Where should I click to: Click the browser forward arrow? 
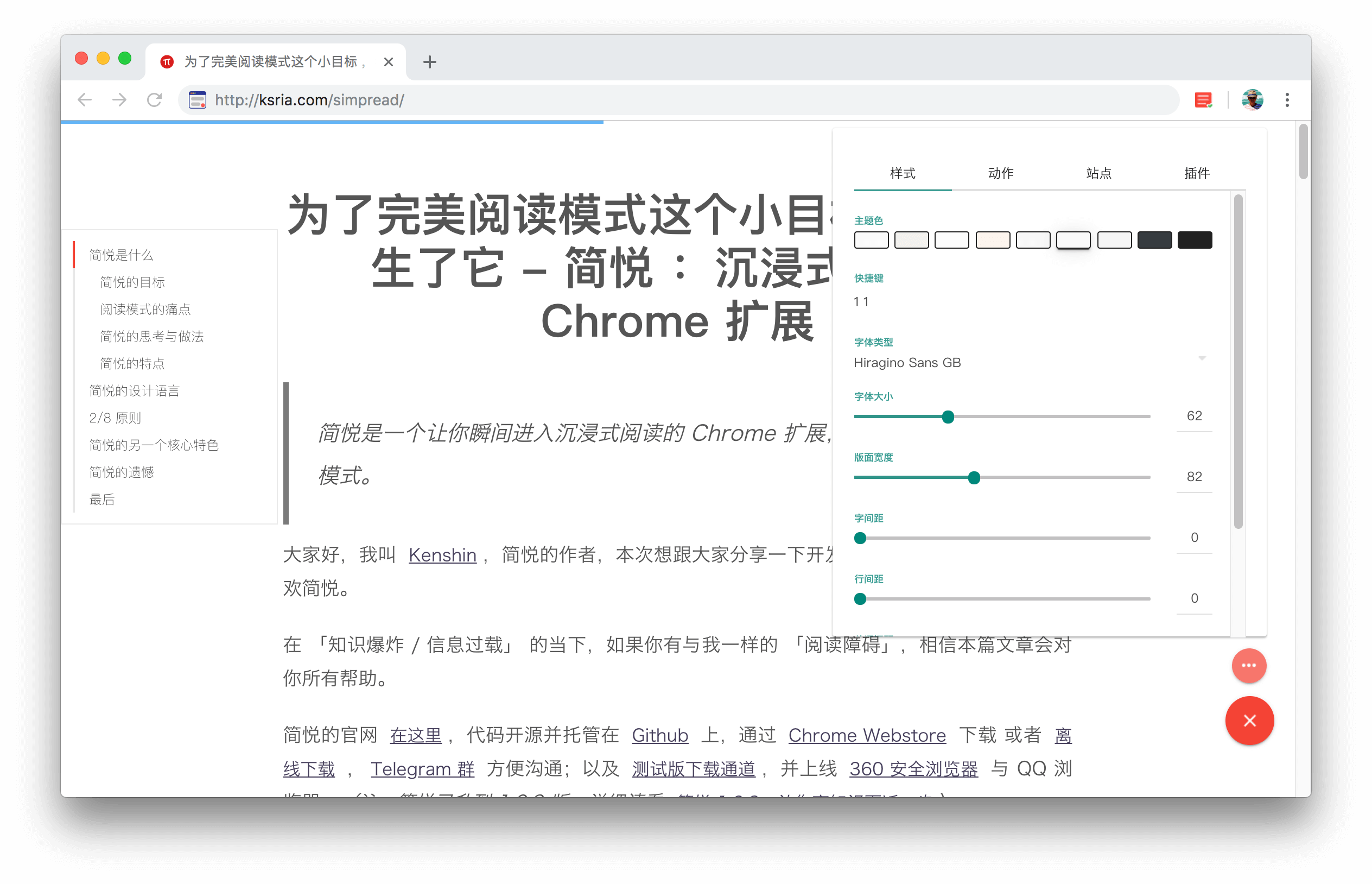(x=119, y=100)
